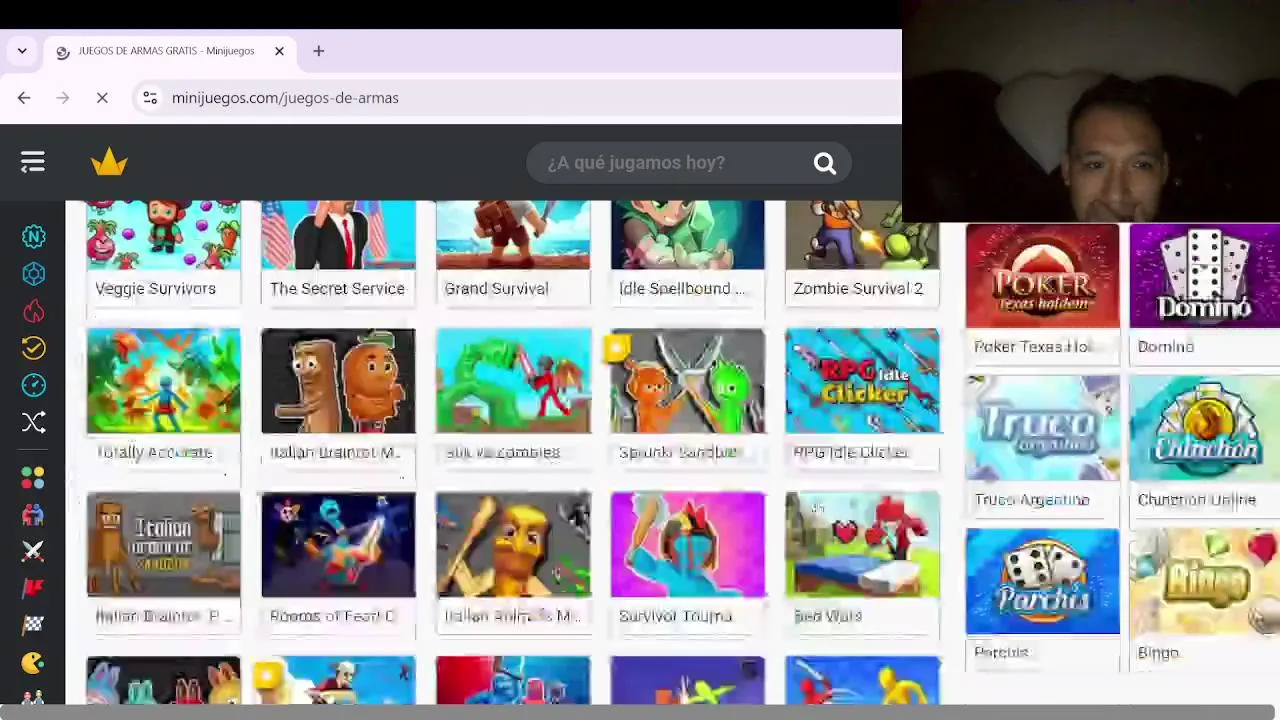Click the blue compass icon in sidebar
Image resolution: width=1280 pixels, height=720 pixels.
[x=34, y=385]
